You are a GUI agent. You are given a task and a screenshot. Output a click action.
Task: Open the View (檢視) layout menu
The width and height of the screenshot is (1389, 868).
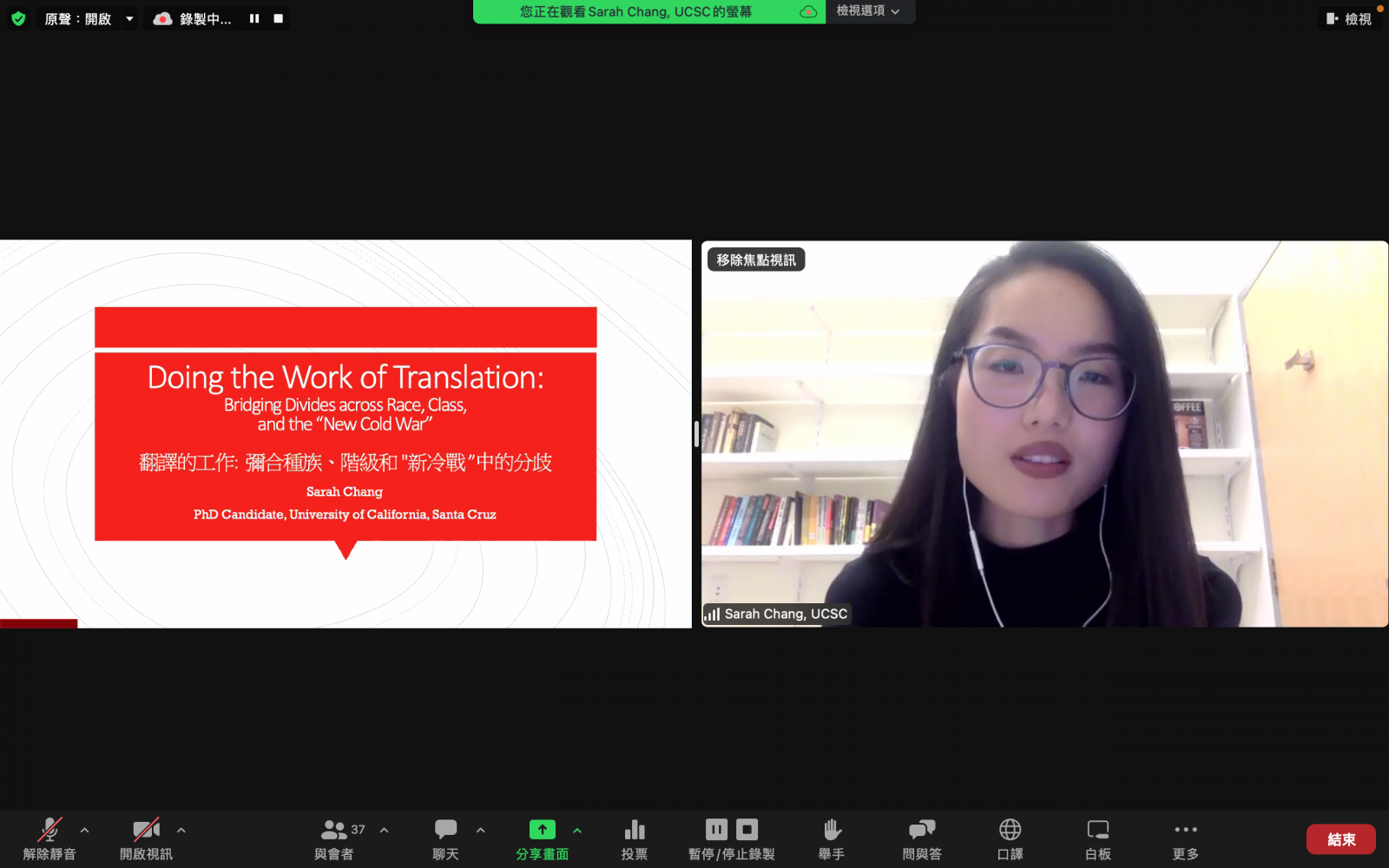click(x=1349, y=18)
